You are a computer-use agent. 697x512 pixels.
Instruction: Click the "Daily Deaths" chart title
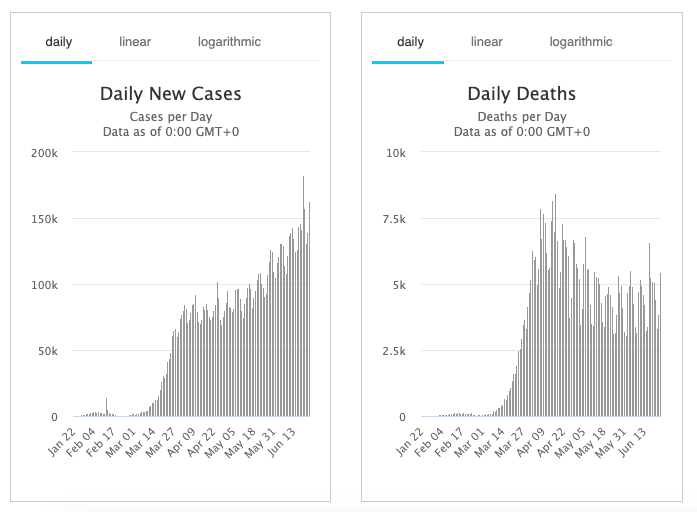pyautogui.click(x=521, y=95)
